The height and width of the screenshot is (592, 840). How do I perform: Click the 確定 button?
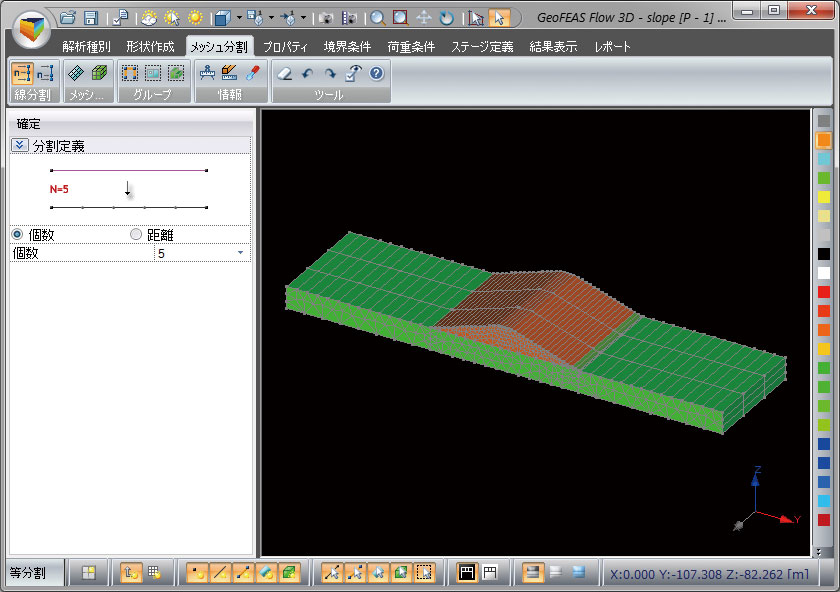click(x=29, y=124)
